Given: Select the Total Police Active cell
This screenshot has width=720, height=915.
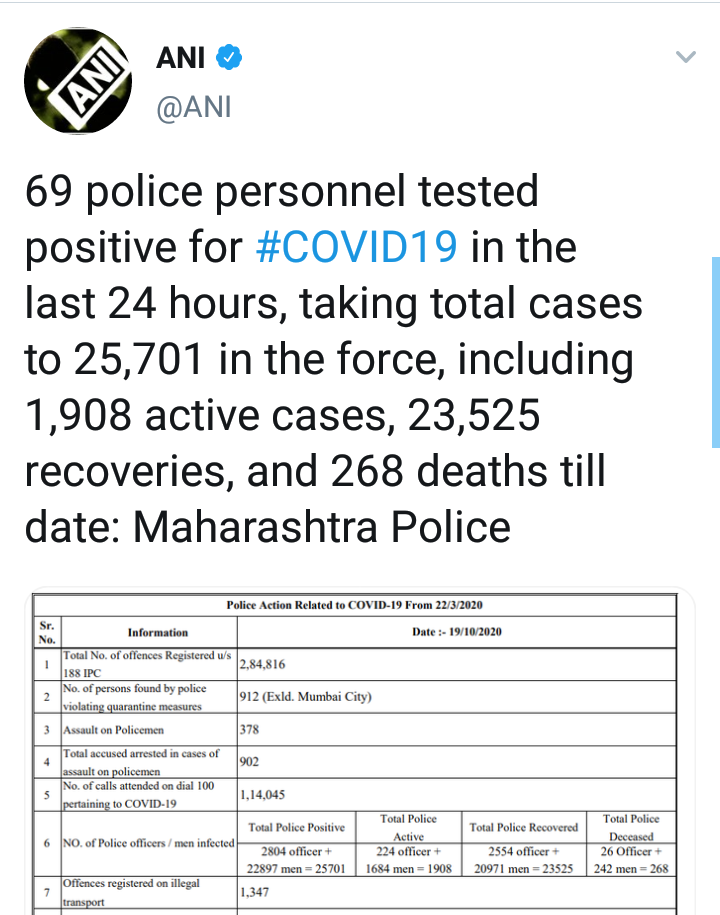Looking at the screenshot, I should click(408, 827).
